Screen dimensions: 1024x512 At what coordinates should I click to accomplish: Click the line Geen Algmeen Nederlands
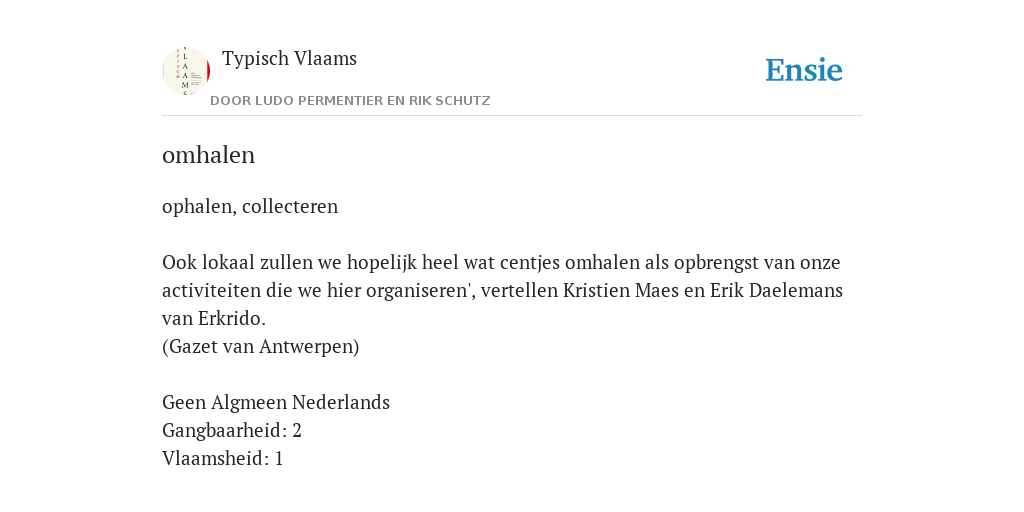[276, 402]
